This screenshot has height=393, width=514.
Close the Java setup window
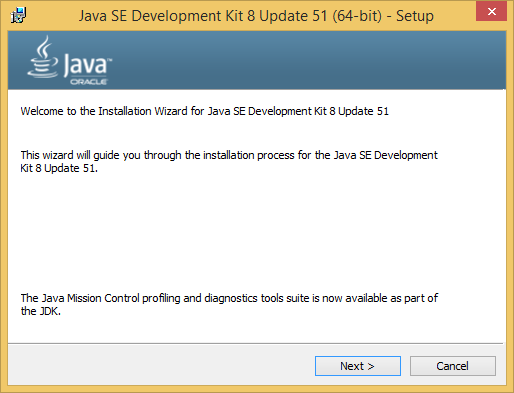coord(491,12)
